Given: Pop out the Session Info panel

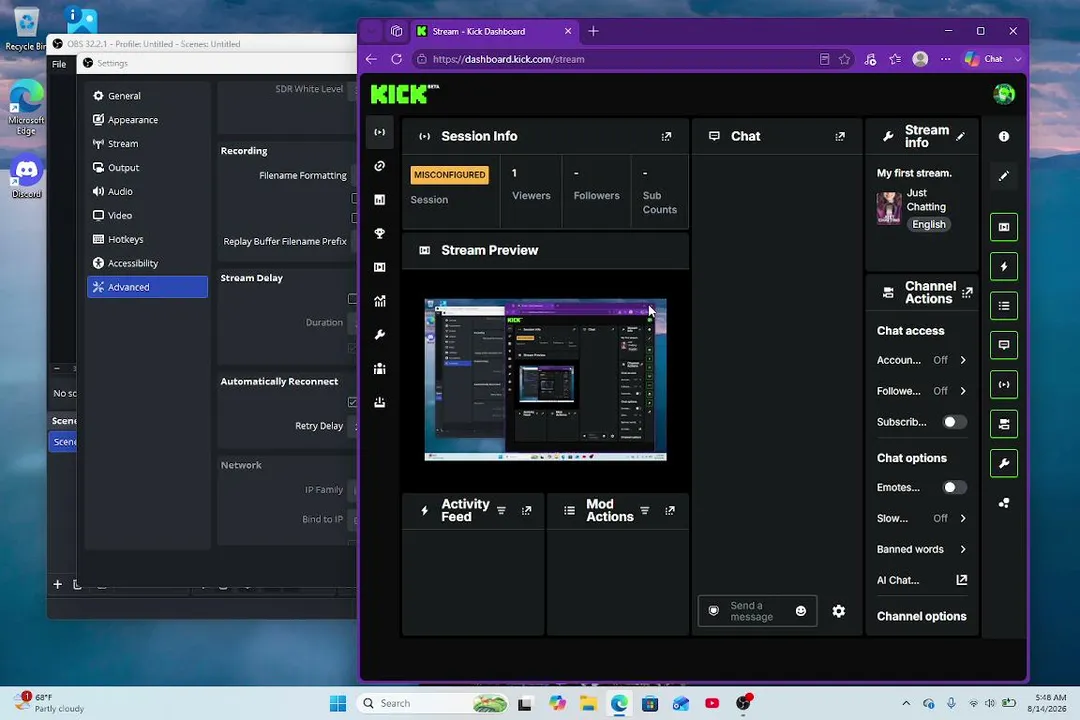Looking at the screenshot, I should tap(666, 136).
